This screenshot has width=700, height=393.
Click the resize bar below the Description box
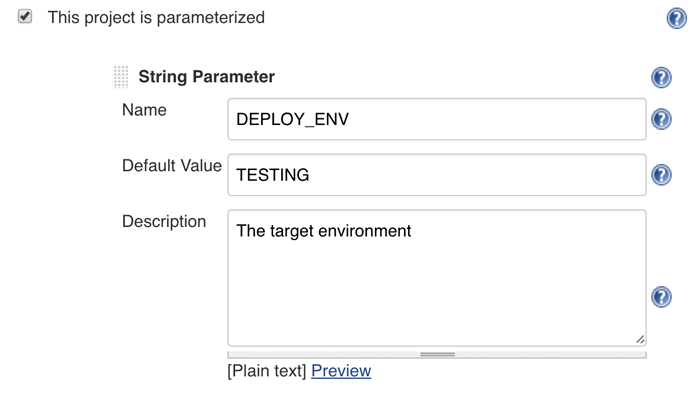coord(437,355)
